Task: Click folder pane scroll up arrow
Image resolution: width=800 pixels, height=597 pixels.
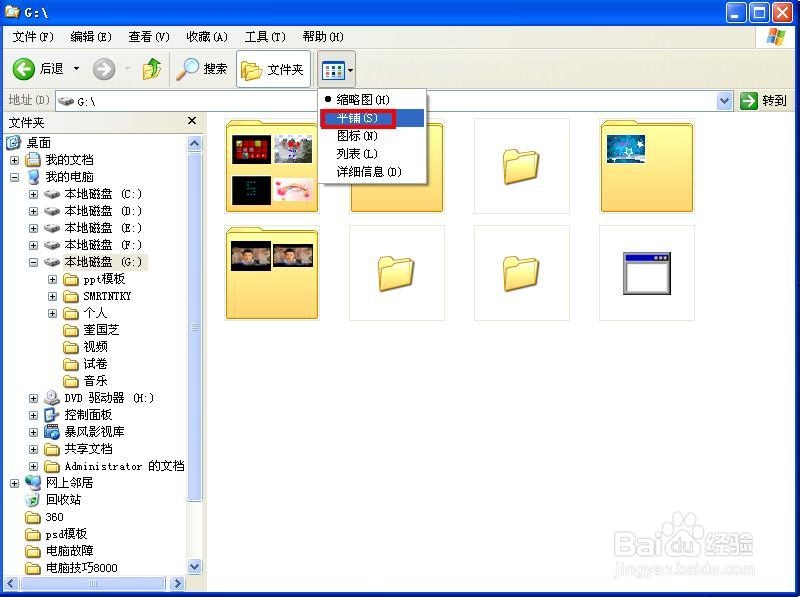Action: [194, 143]
